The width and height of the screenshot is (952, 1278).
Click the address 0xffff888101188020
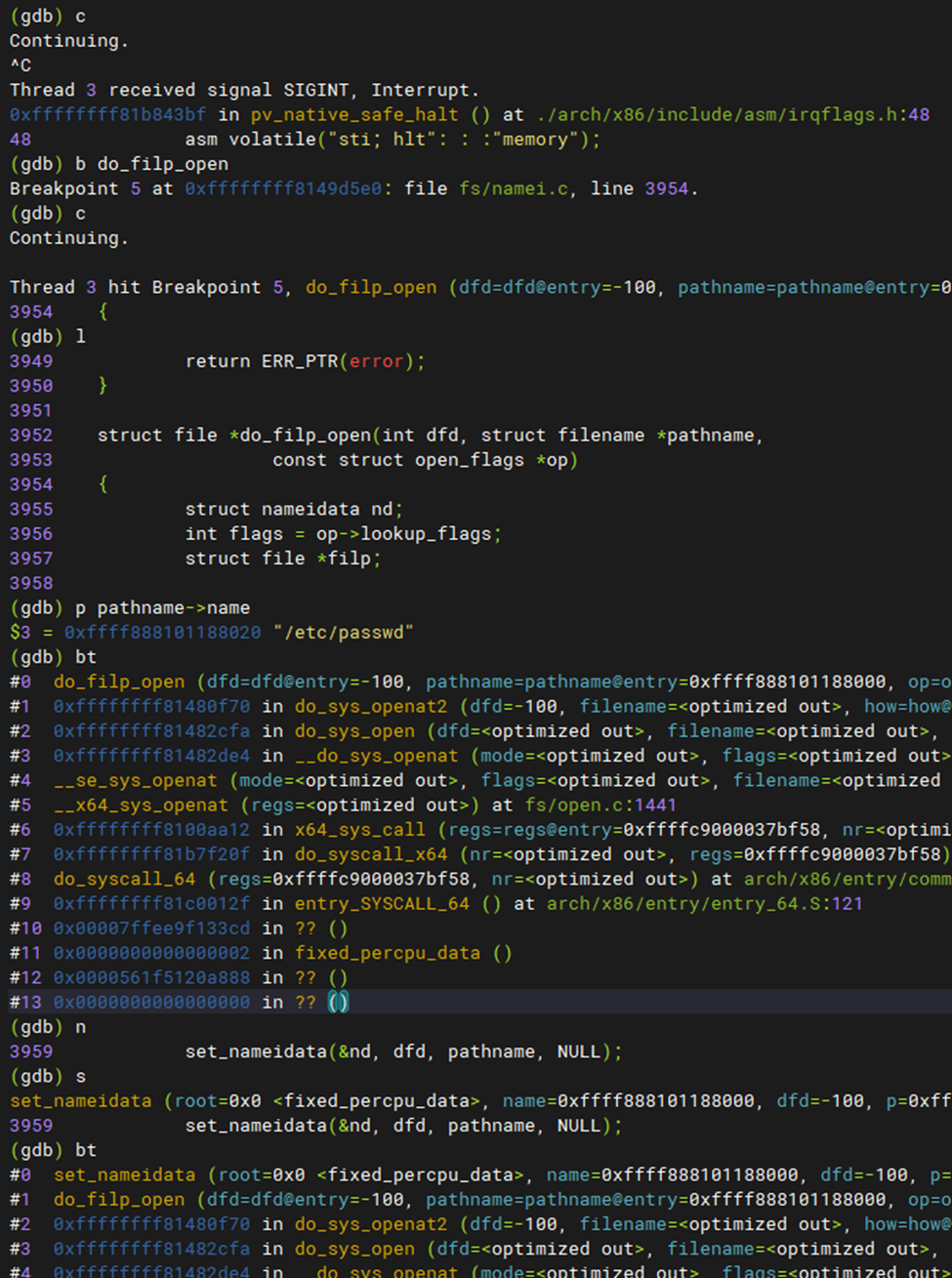162,633
